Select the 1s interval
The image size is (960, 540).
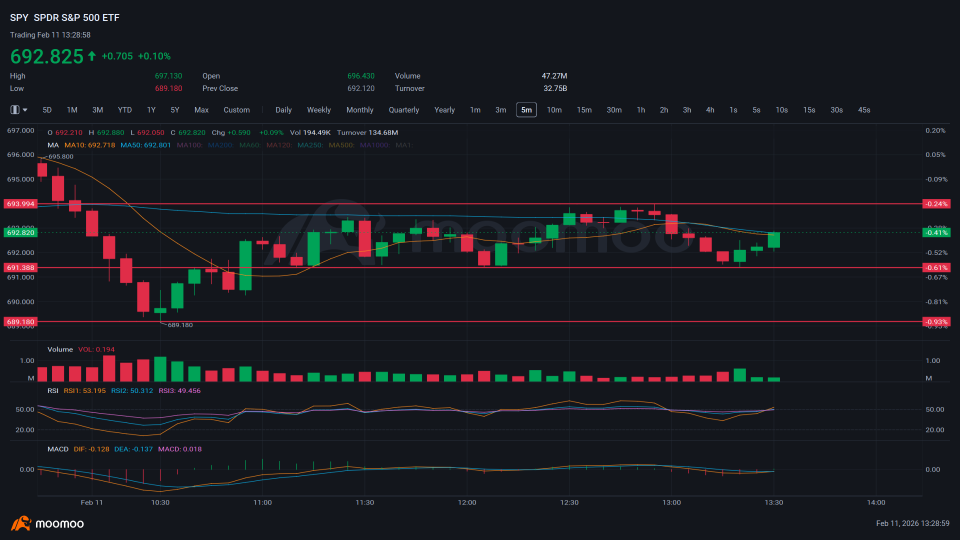pyautogui.click(x=733, y=110)
